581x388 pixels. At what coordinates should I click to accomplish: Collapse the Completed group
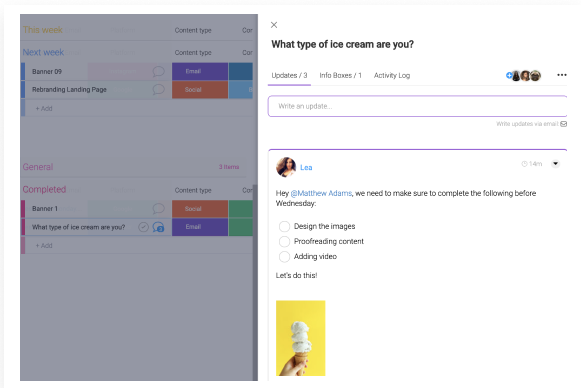pyautogui.click(x=44, y=189)
